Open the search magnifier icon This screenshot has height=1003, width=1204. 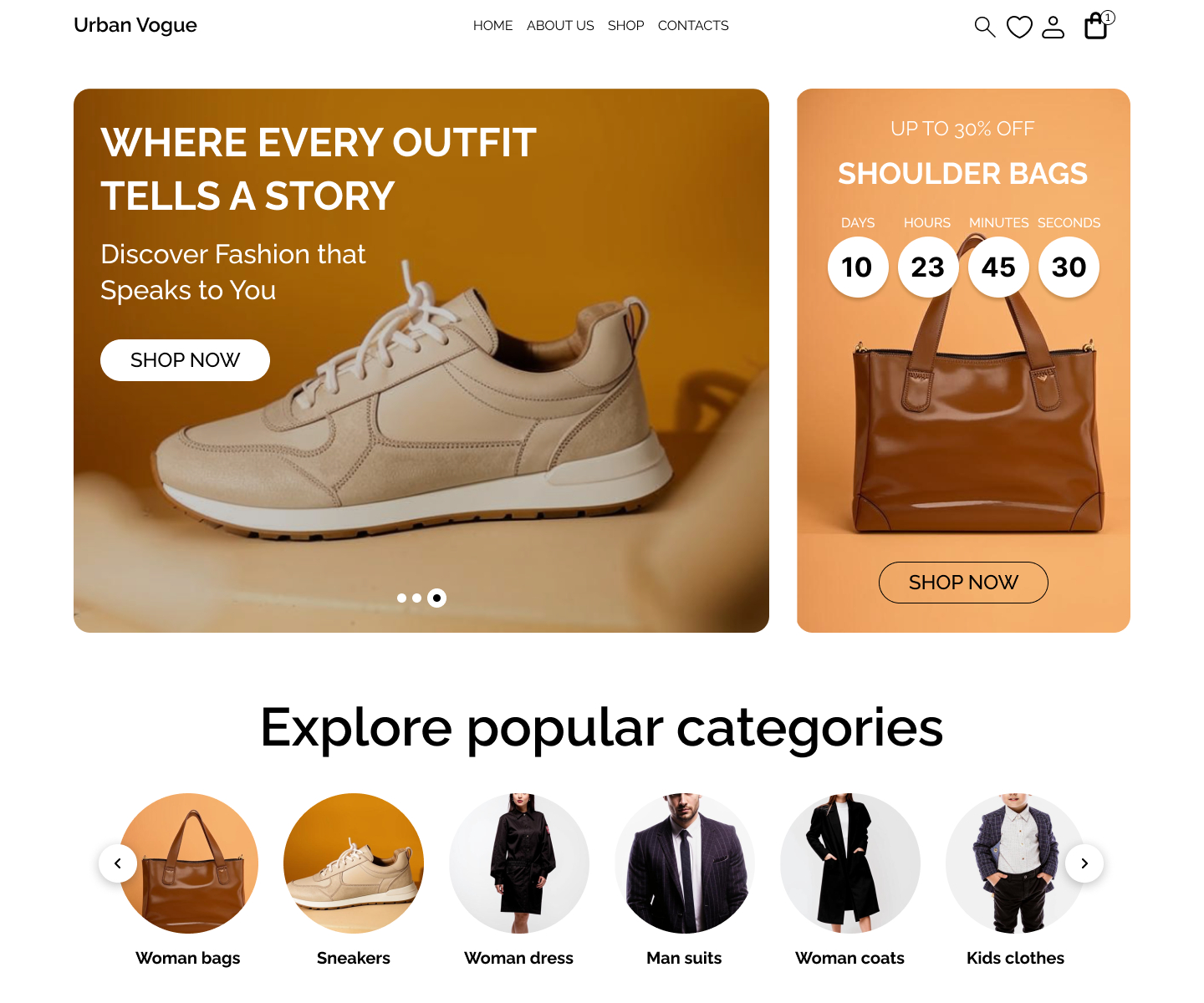coord(985,27)
